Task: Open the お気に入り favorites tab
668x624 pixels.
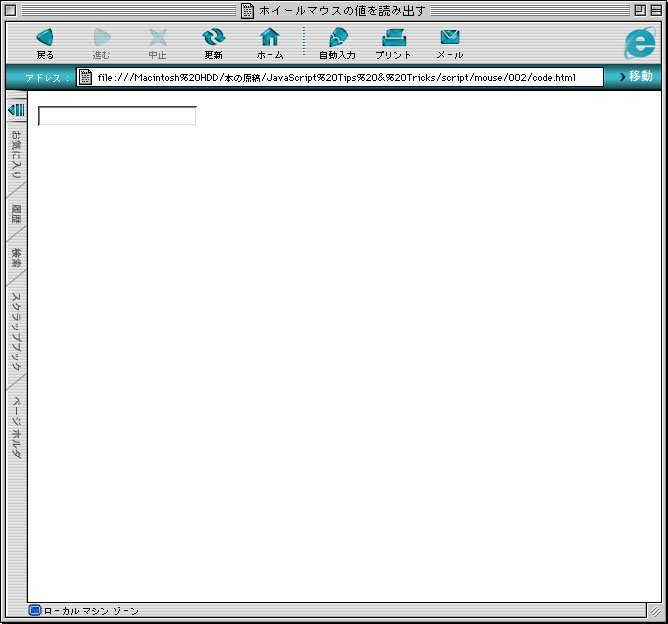Action: click(16, 154)
